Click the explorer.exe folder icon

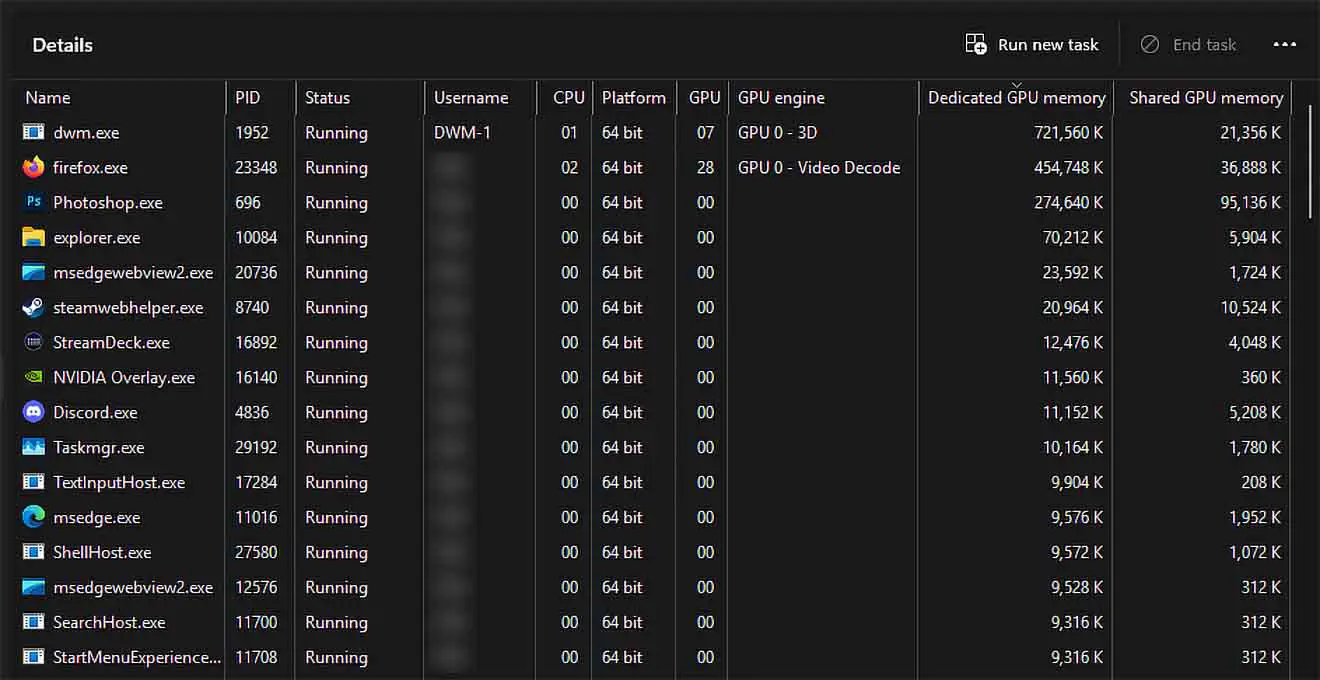34,237
